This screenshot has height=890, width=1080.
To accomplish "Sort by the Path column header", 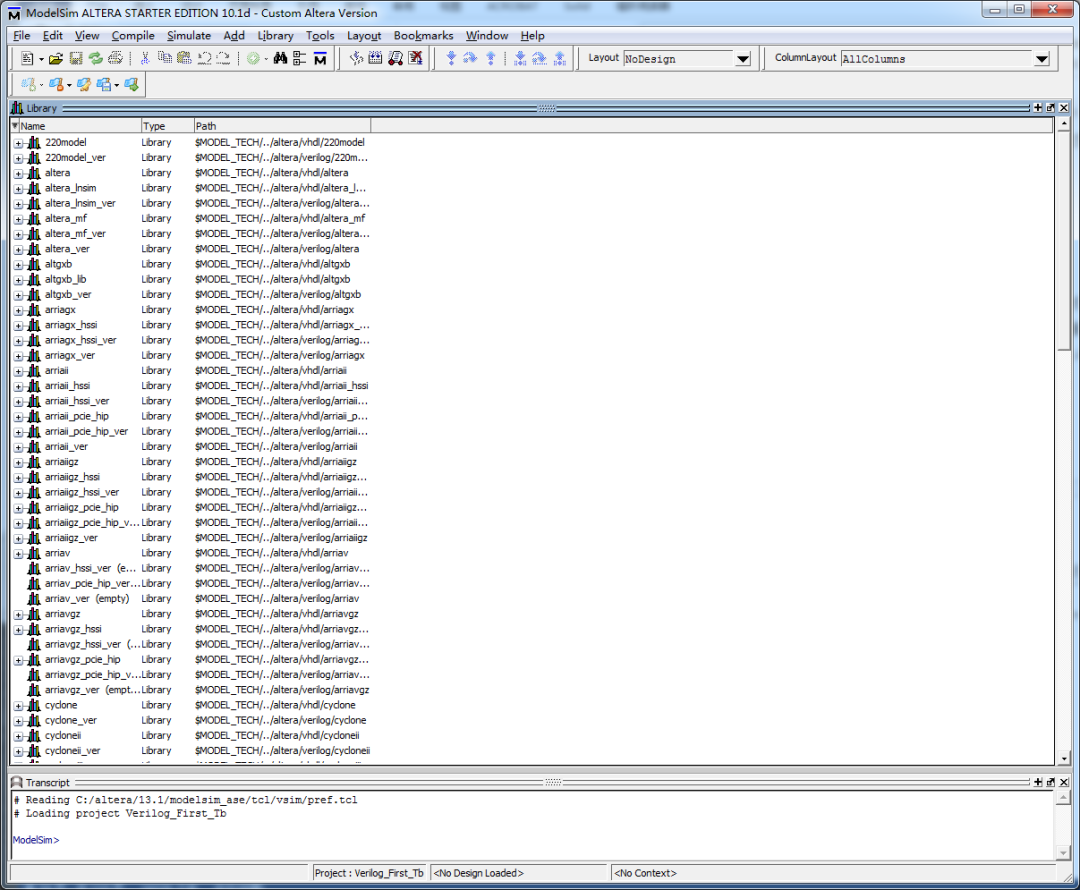I will 282,126.
